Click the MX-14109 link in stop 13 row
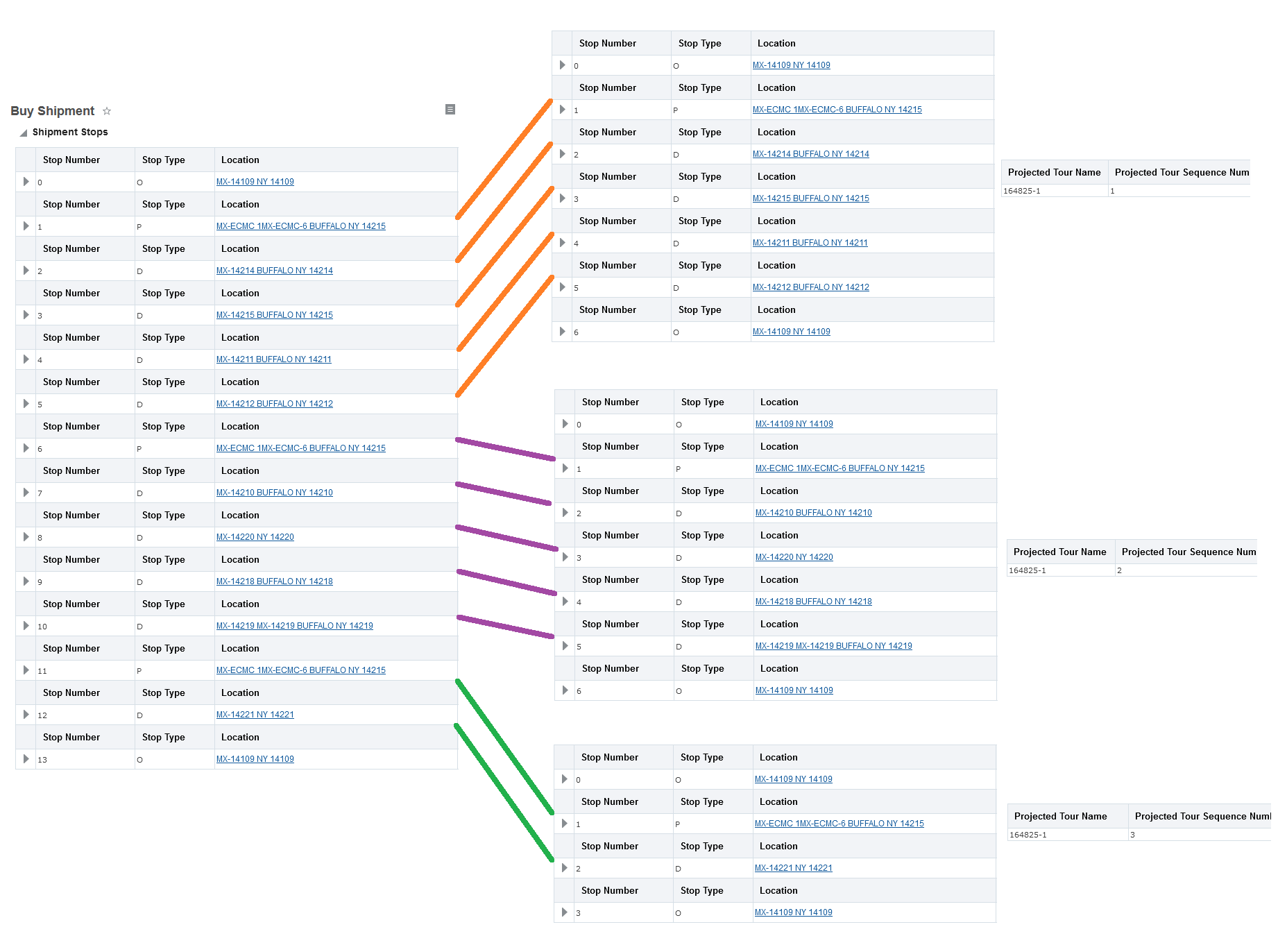This screenshot has height=952, width=1278. coord(255,759)
